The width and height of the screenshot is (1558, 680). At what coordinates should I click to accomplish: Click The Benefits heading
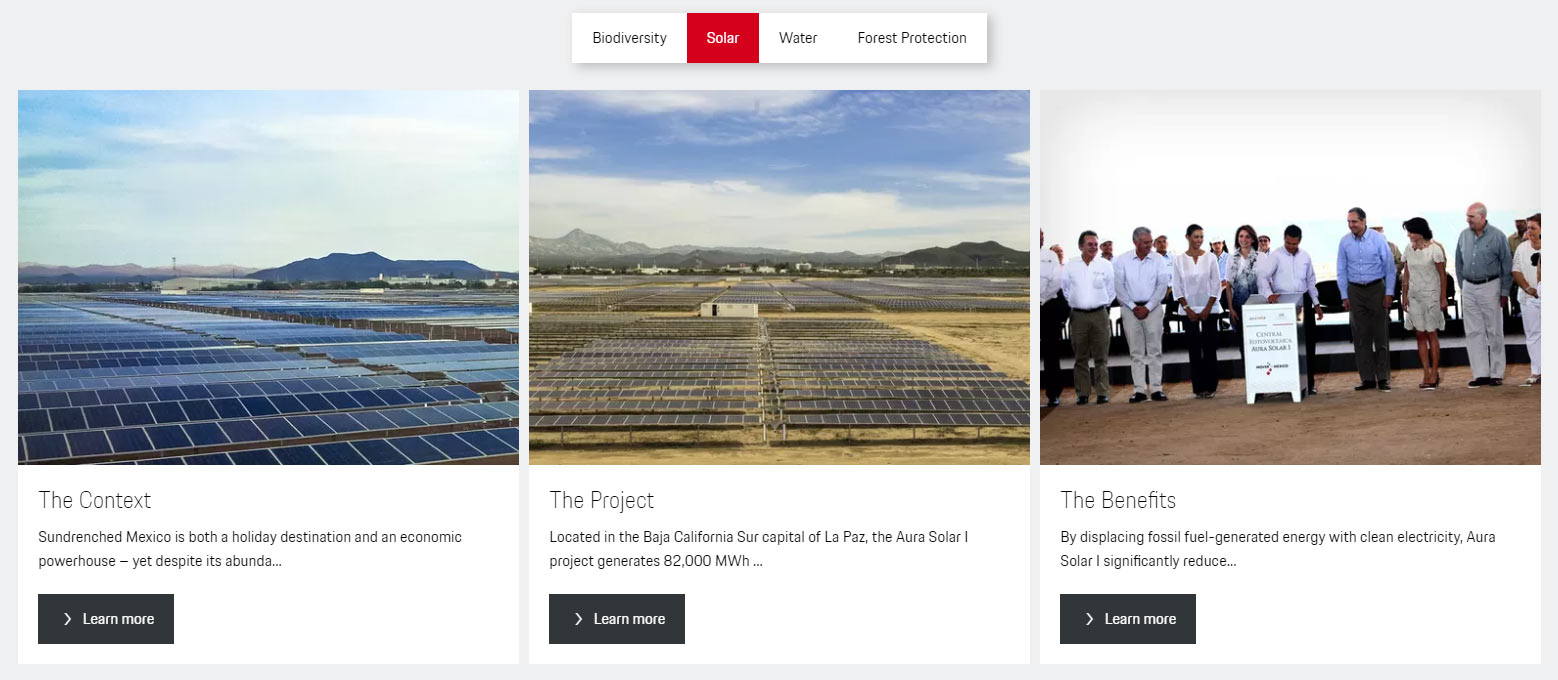(1118, 500)
